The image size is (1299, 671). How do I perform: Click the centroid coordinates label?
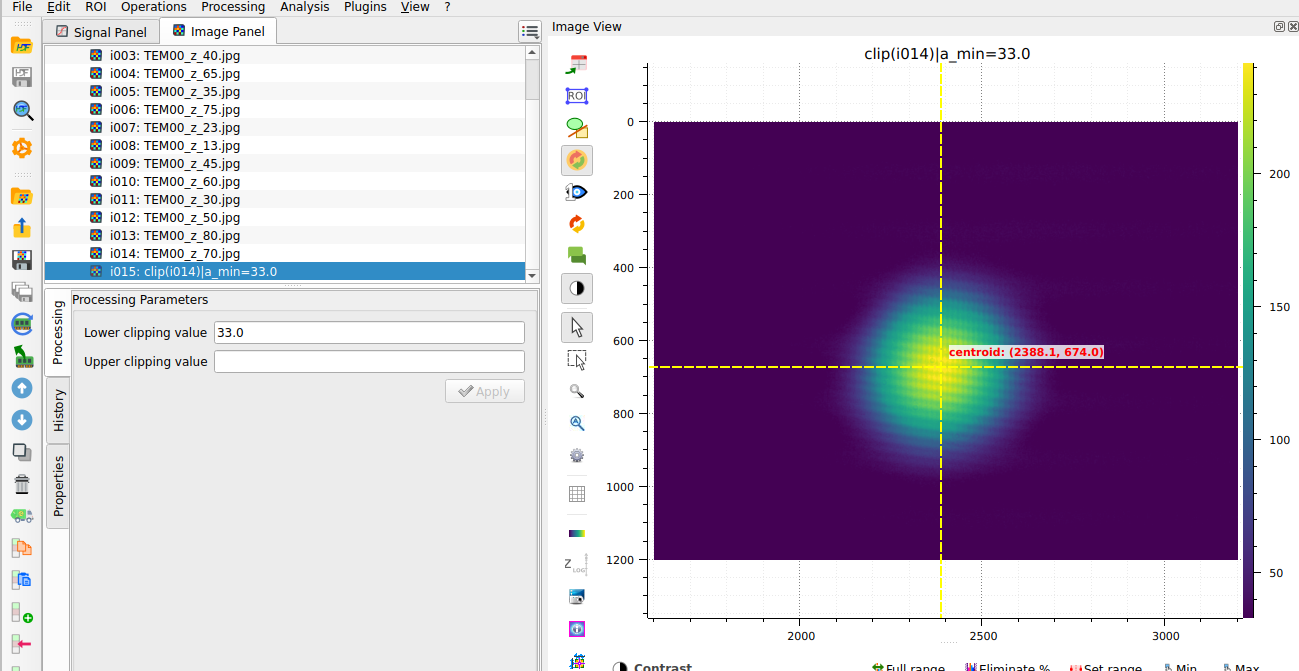[1026, 352]
